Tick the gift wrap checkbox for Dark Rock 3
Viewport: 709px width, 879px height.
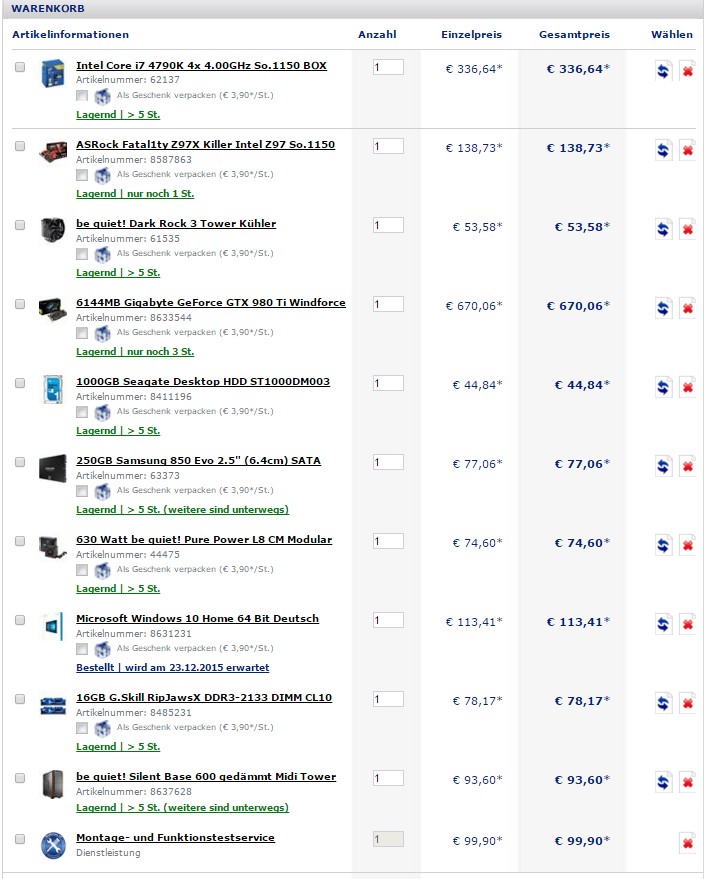click(x=82, y=254)
